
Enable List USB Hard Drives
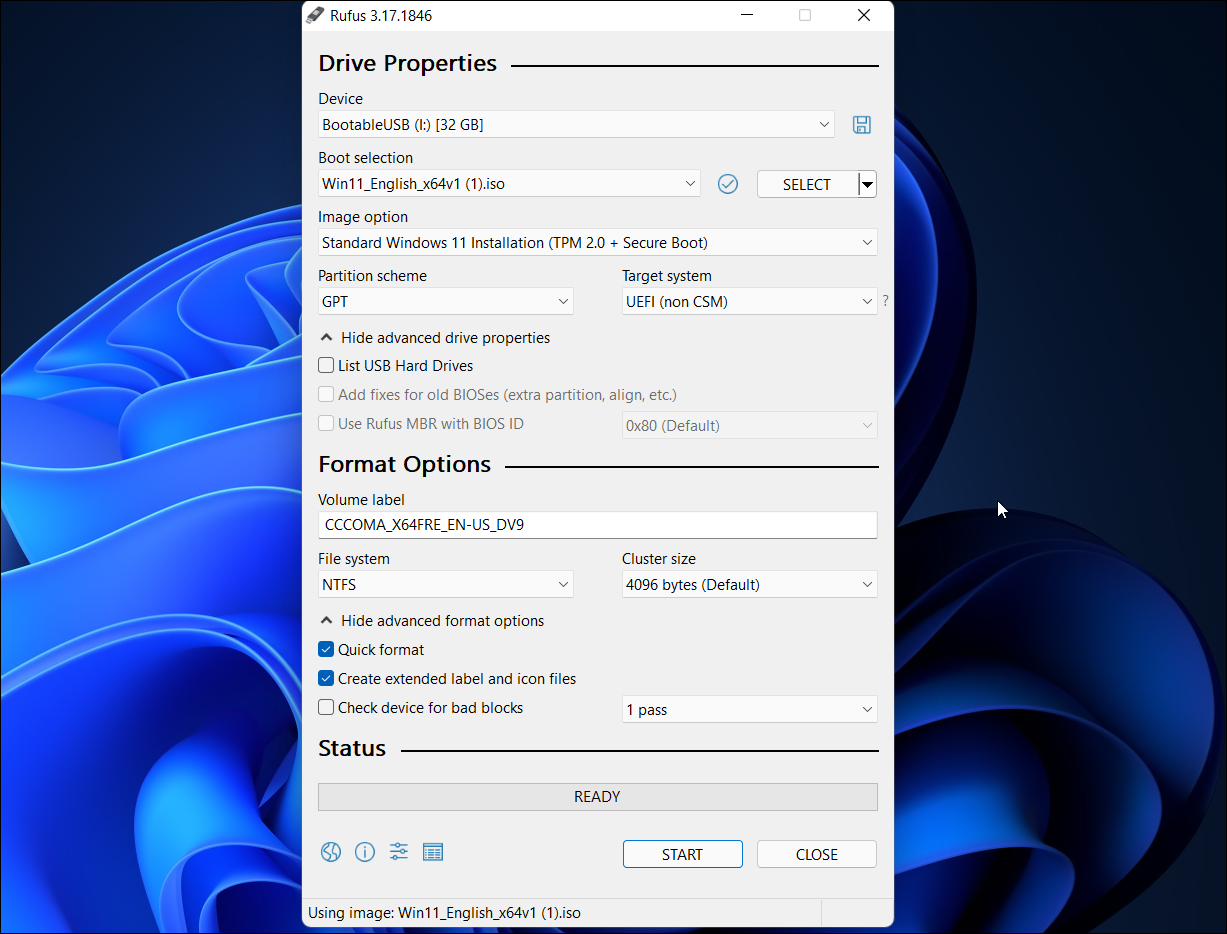tap(326, 365)
